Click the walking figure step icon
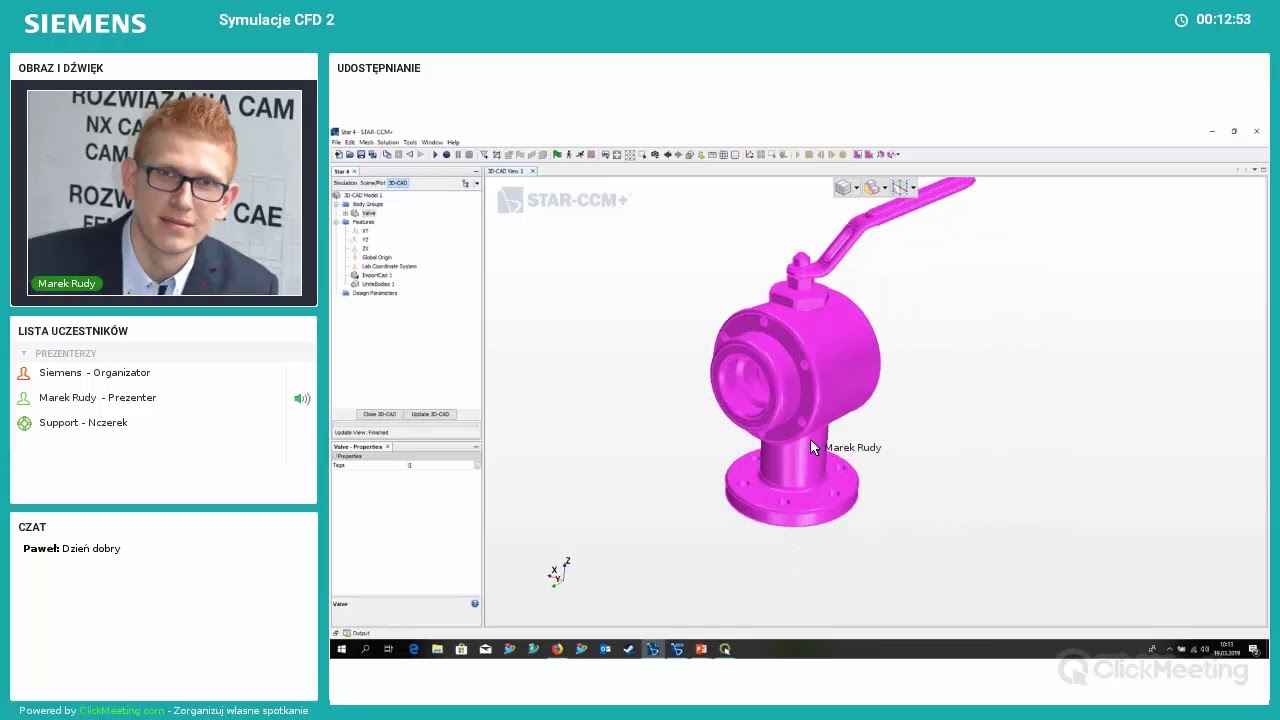The image size is (1280, 720). (569, 154)
